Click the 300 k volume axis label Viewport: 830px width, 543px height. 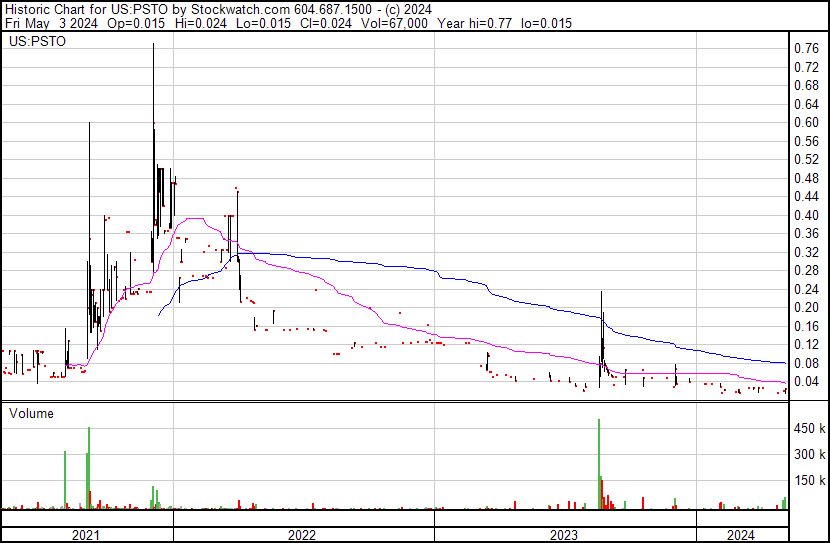[x=809, y=454]
